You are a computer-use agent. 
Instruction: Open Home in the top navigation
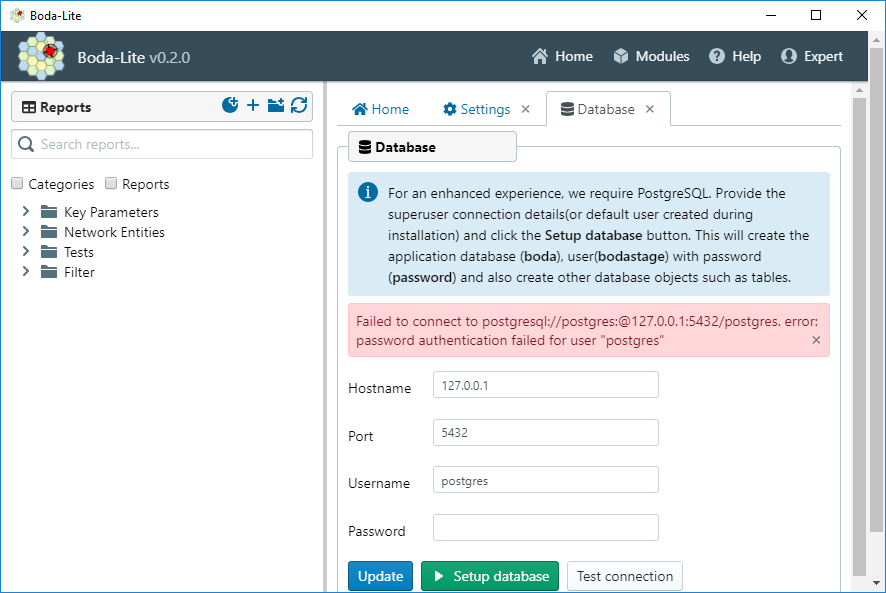pyautogui.click(x=562, y=57)
